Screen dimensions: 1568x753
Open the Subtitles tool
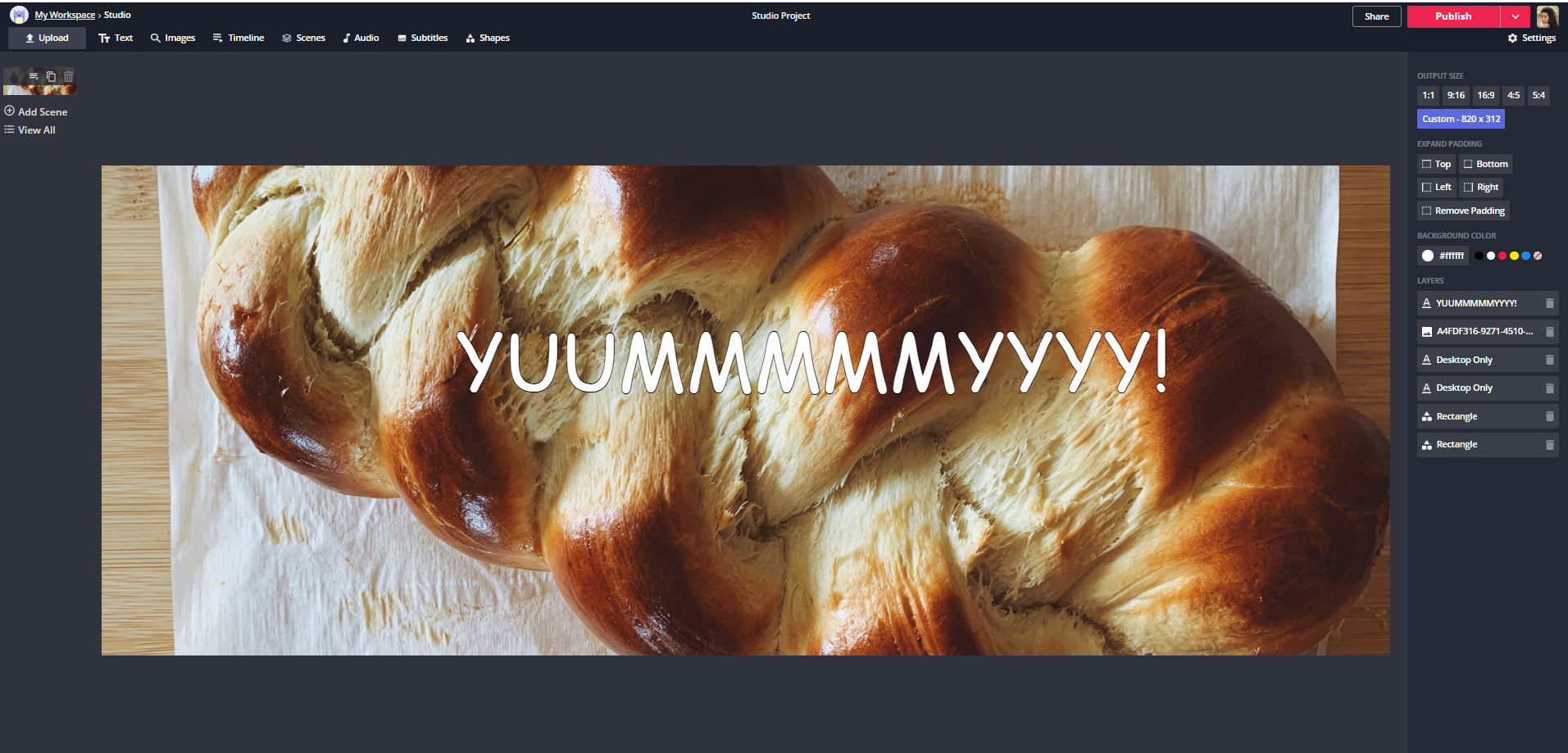coord(423,39)
